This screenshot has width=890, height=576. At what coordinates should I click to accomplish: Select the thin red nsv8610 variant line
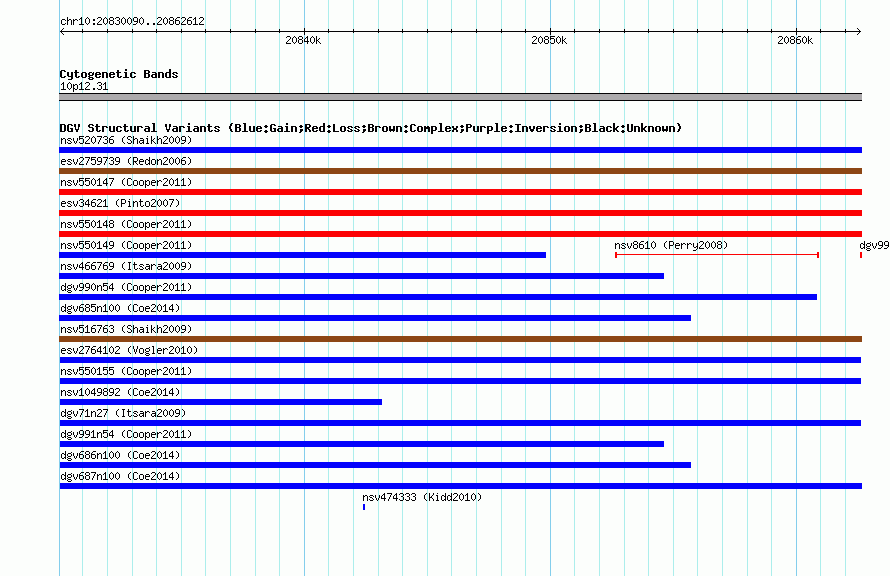[717, 255]
